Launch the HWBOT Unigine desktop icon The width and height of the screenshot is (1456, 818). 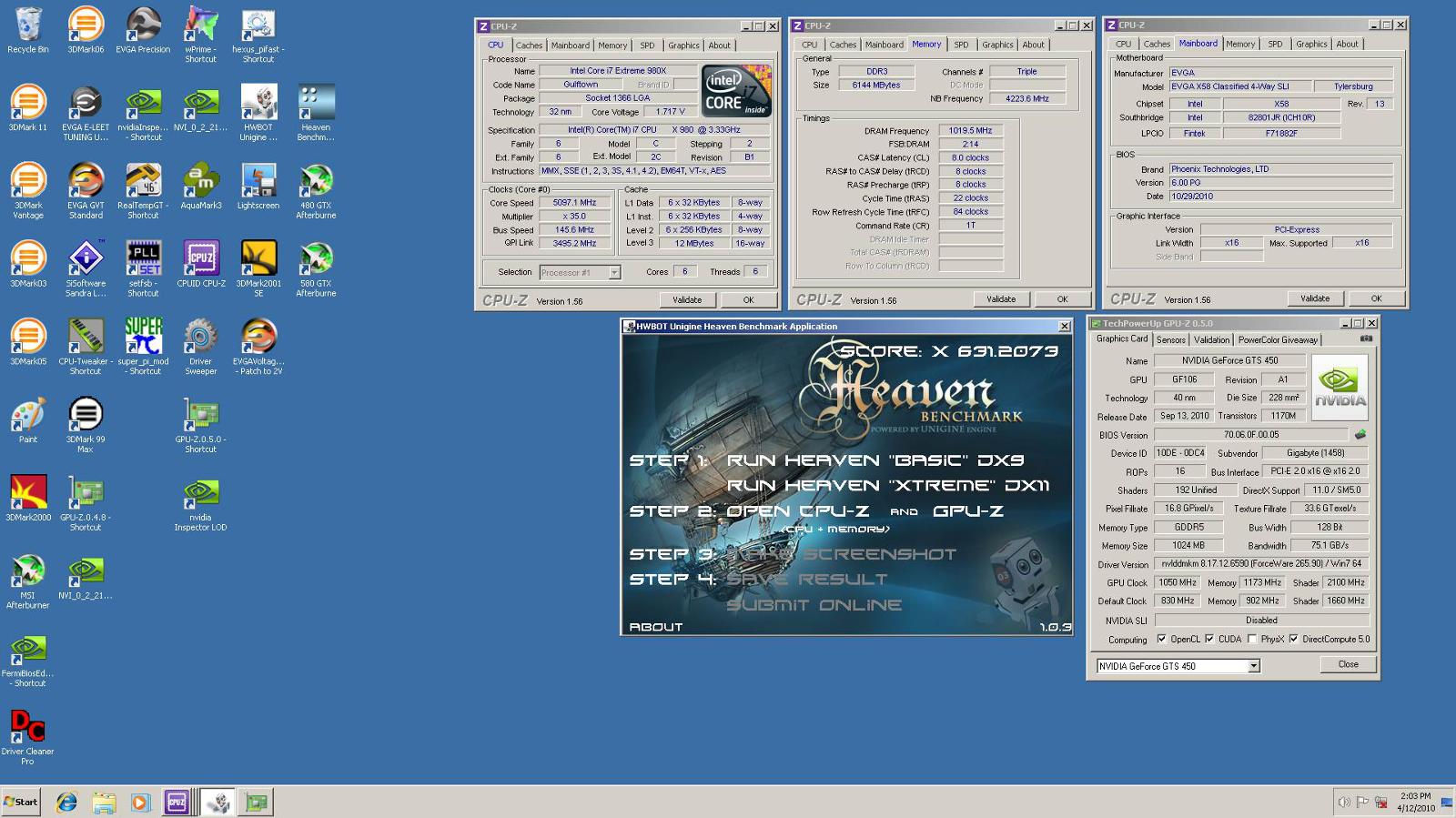[258, 113]
